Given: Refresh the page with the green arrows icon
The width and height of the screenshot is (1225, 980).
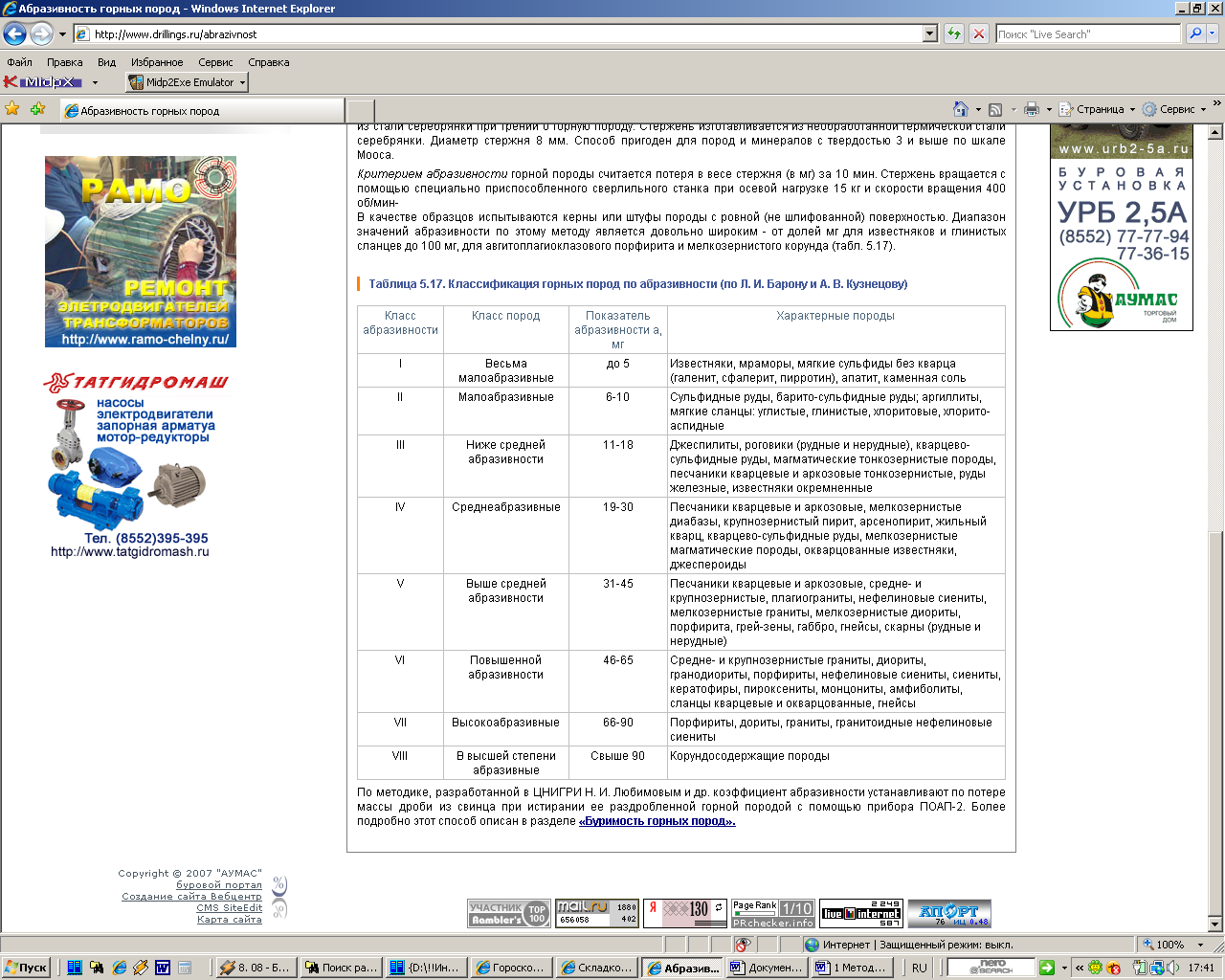Looking at the screenshot, I should pyautogui.click(x=954, y=34).
